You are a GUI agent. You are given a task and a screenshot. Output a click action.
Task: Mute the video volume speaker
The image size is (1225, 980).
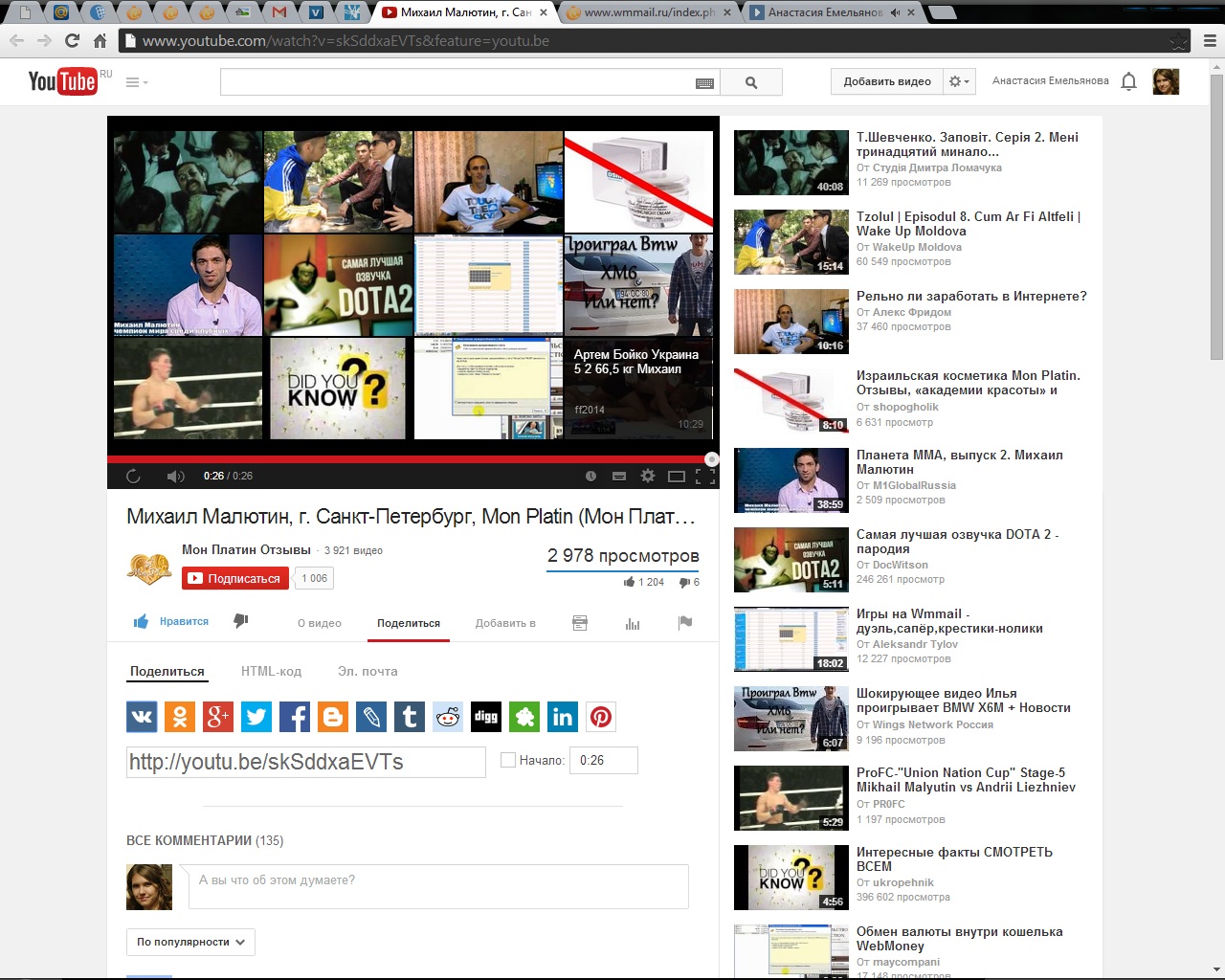175,476
